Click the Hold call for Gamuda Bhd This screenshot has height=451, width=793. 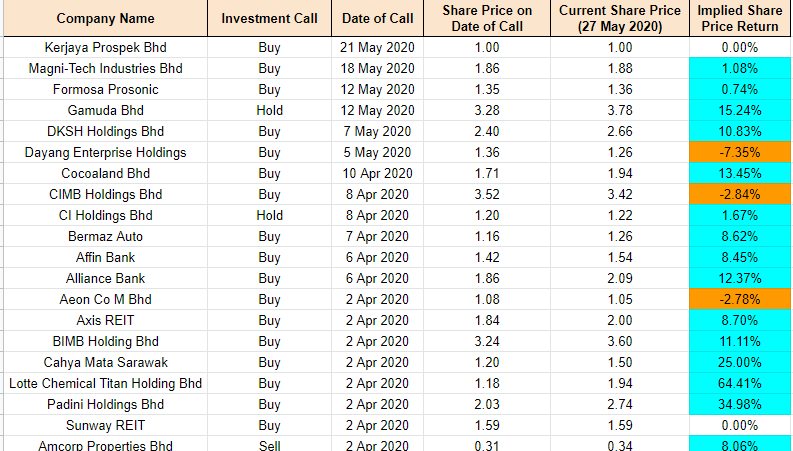coord(269,110)
